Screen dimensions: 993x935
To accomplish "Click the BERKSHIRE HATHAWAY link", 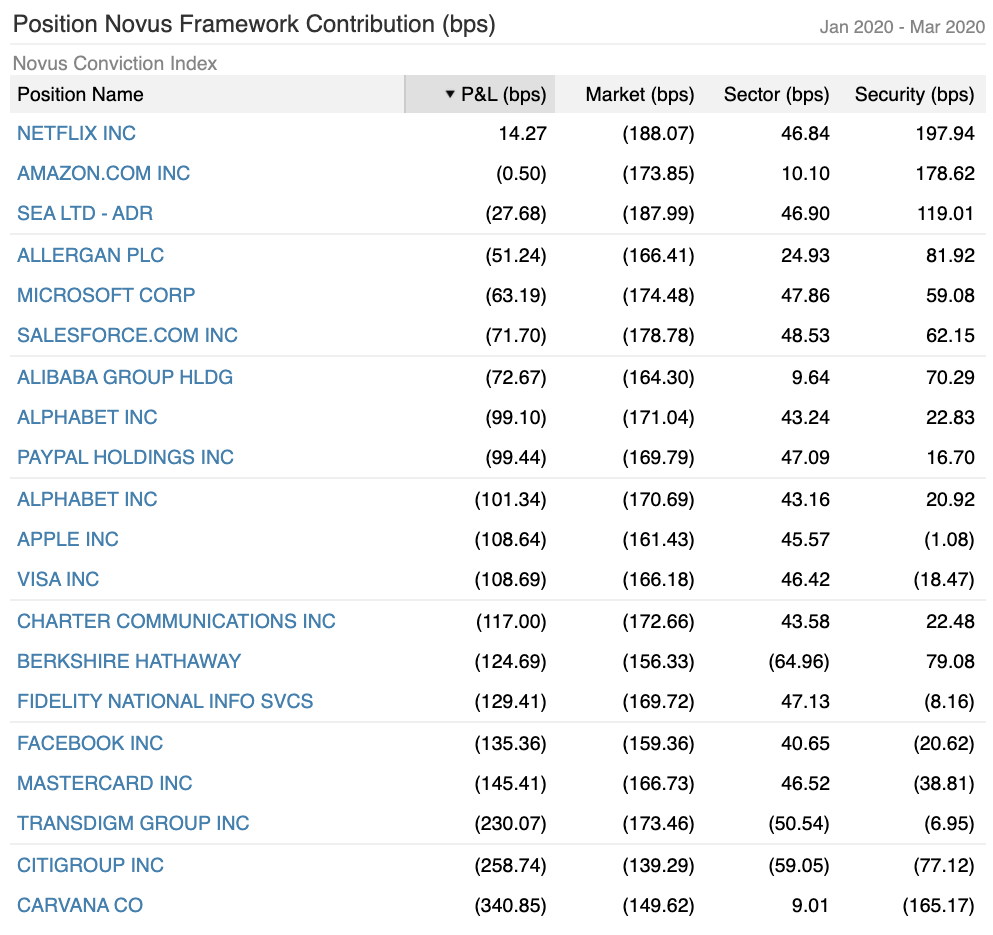I will click(x=129, y=661).
